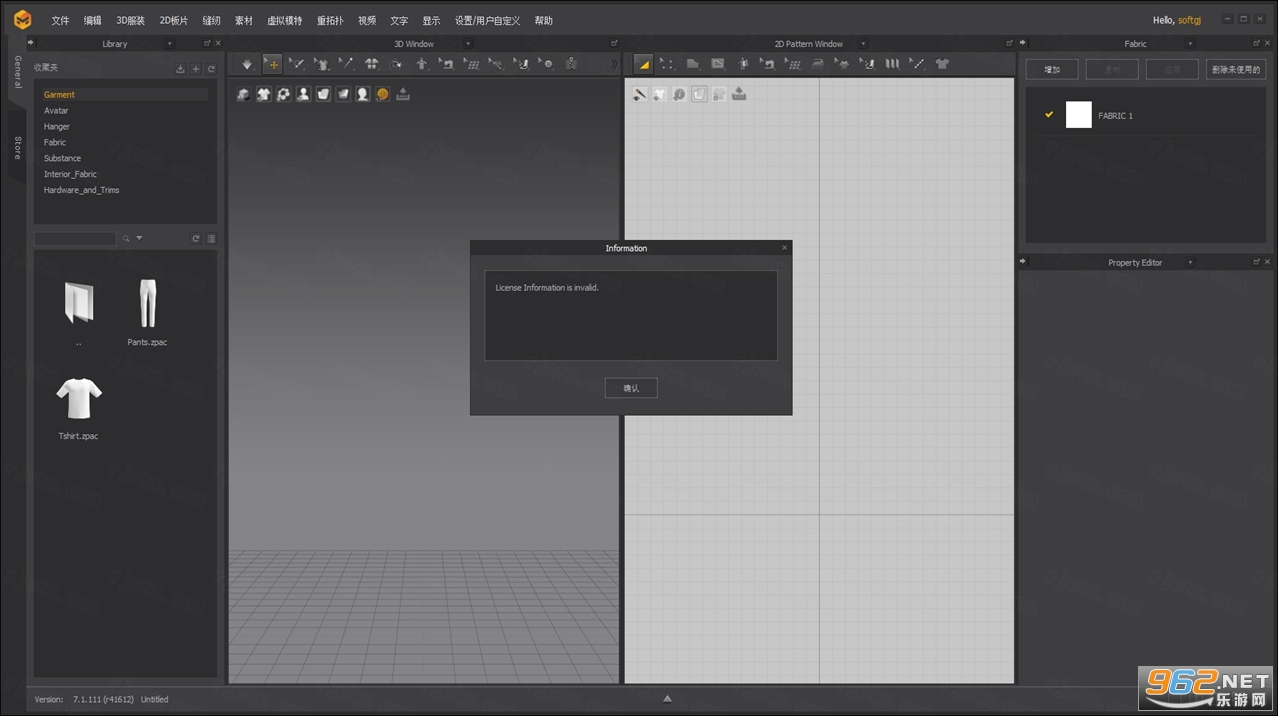Click the orange application logo icon

click(22, 20)
